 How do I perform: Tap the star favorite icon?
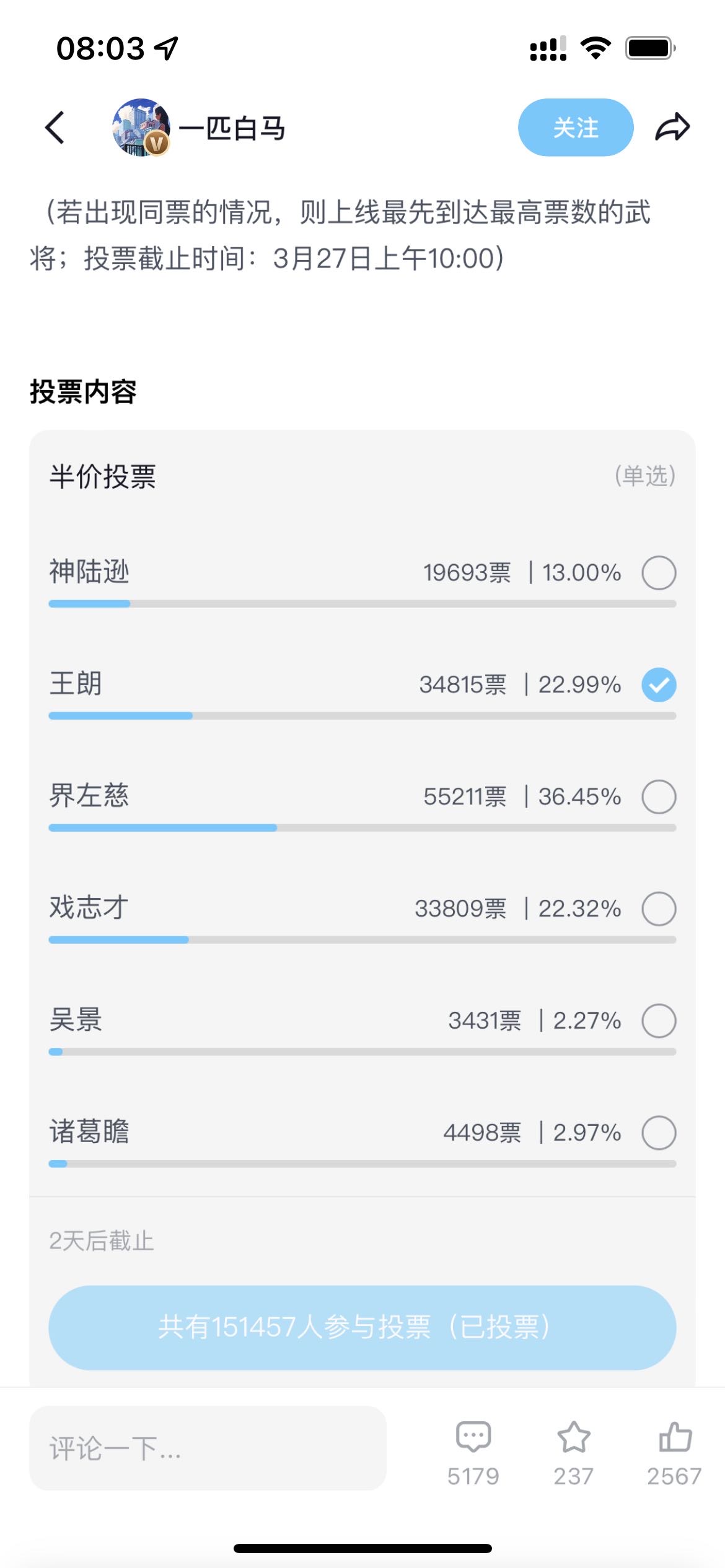(574, 1437)
